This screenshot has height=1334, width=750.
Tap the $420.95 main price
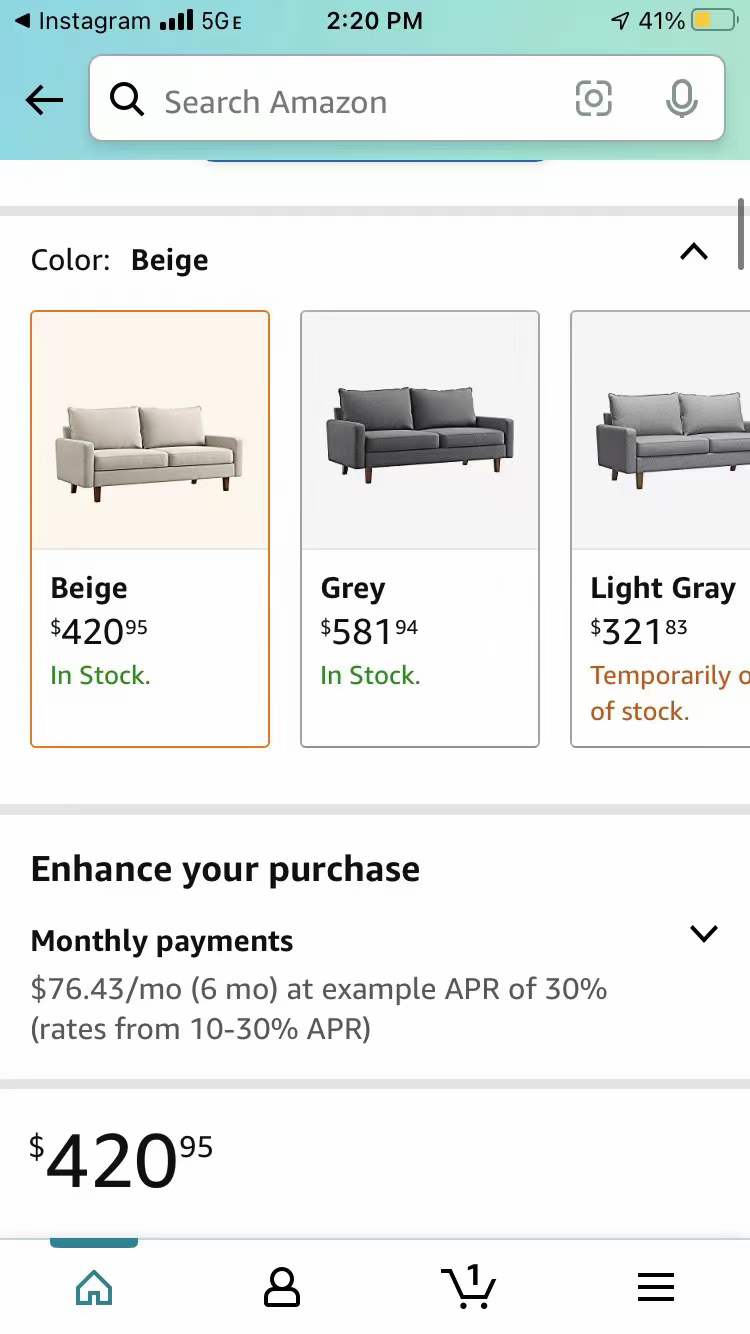[121, 1160]
